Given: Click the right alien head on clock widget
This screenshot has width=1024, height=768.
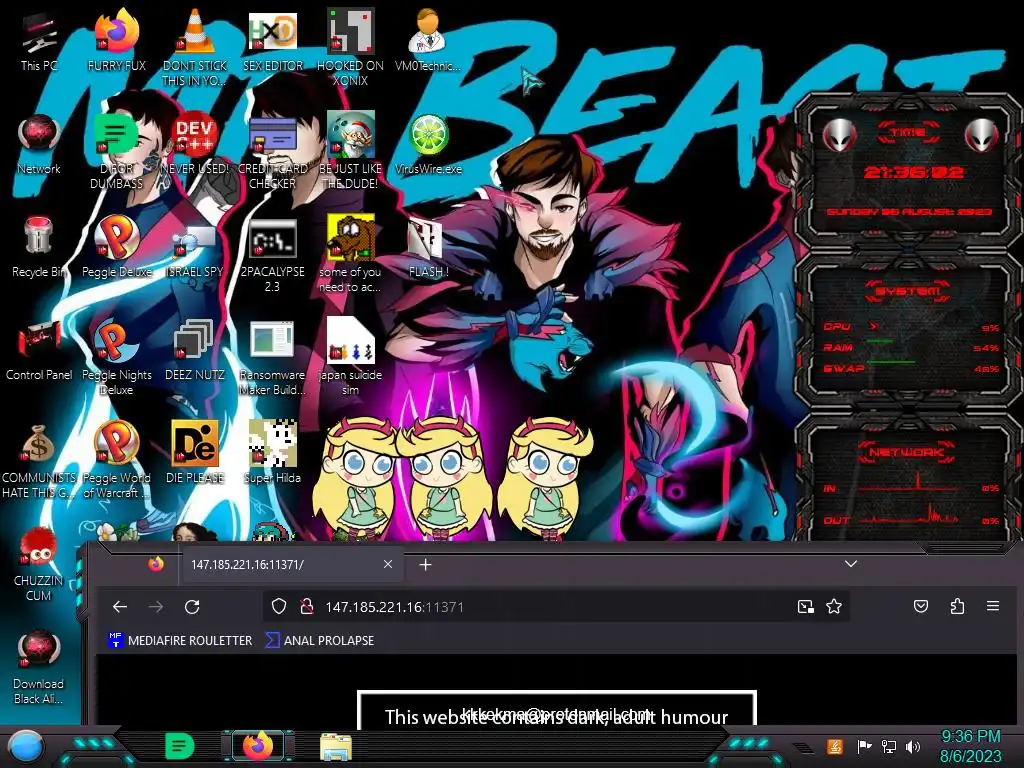Looking at the screenshot, I should (981, 135).
